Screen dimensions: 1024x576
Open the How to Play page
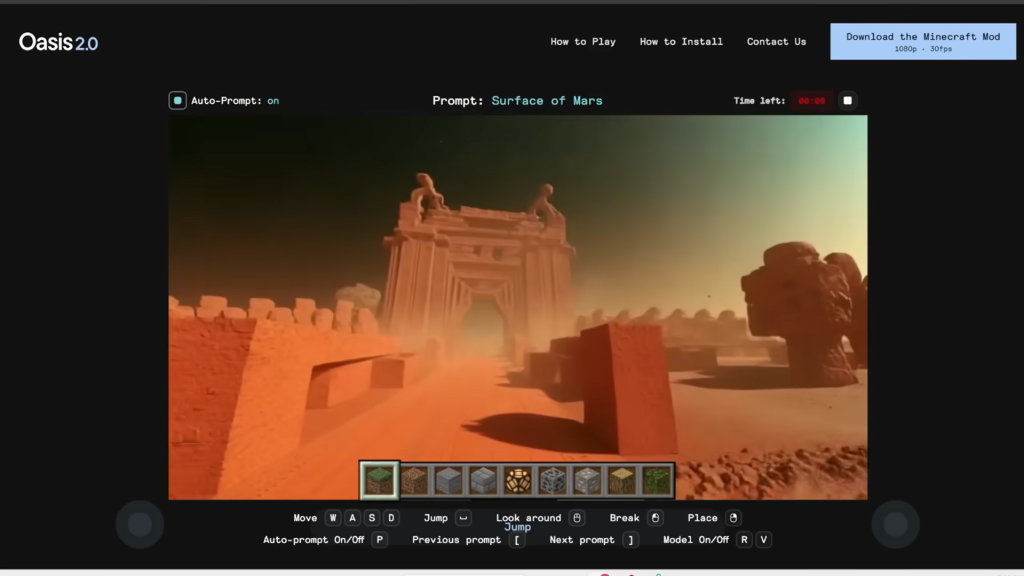point(583,42)
